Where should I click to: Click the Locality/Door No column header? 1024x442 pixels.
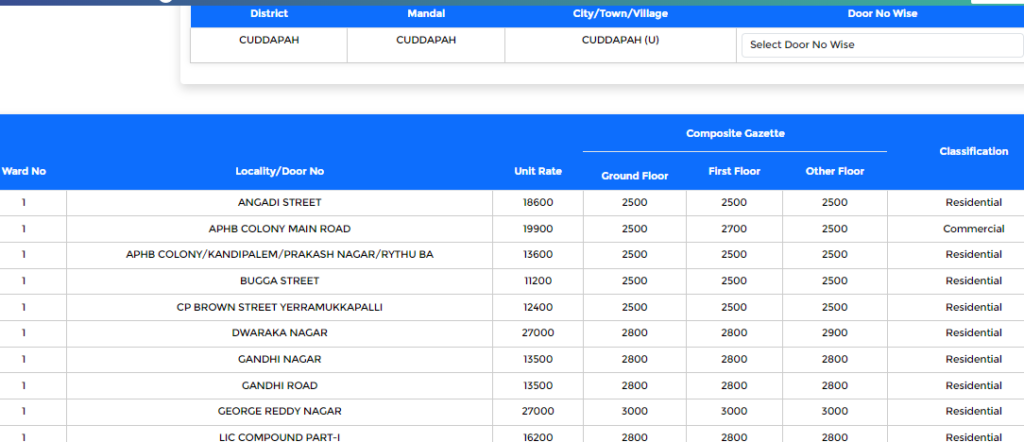279,171
